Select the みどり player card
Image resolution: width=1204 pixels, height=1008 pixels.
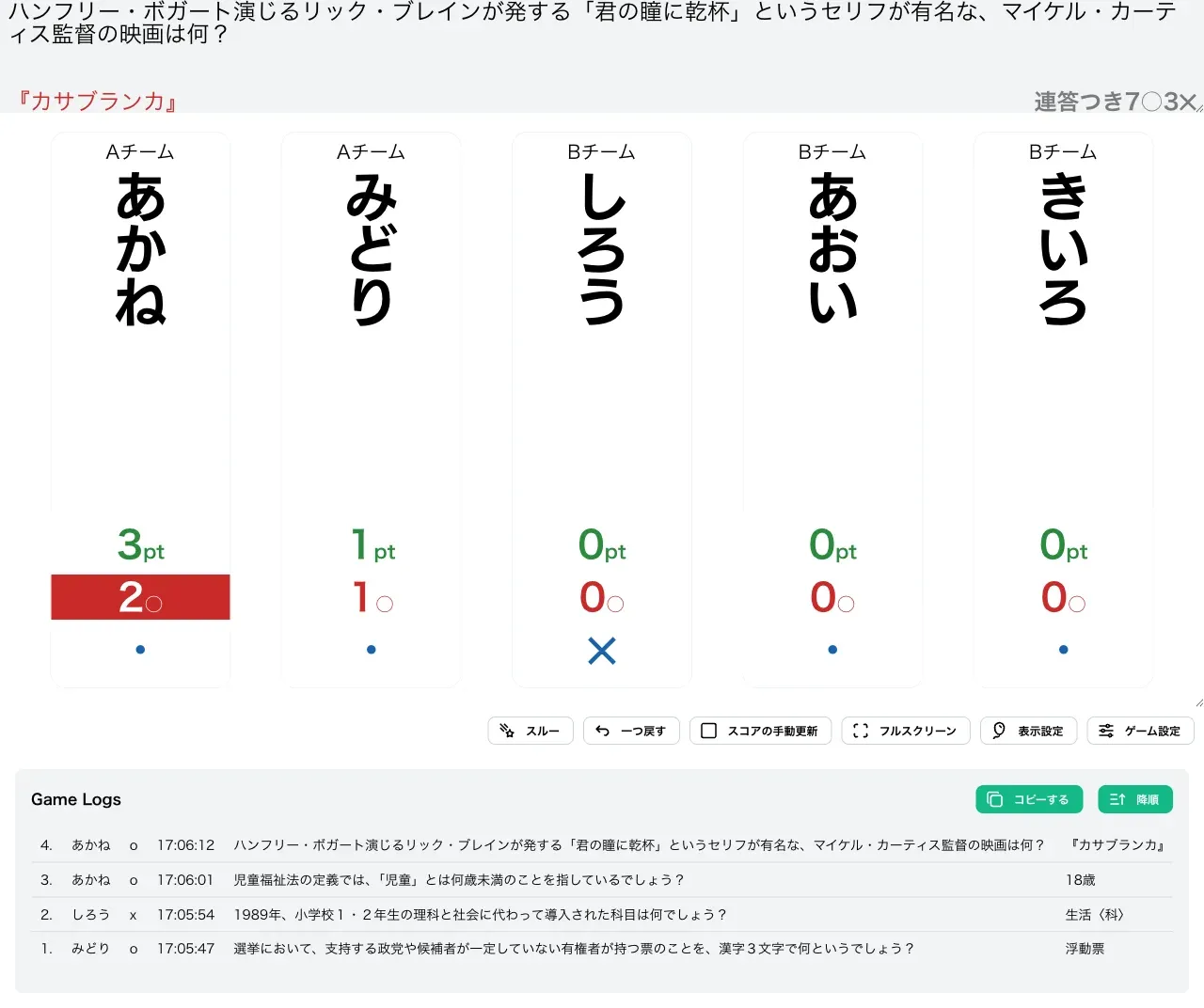[x=372, y=410]
